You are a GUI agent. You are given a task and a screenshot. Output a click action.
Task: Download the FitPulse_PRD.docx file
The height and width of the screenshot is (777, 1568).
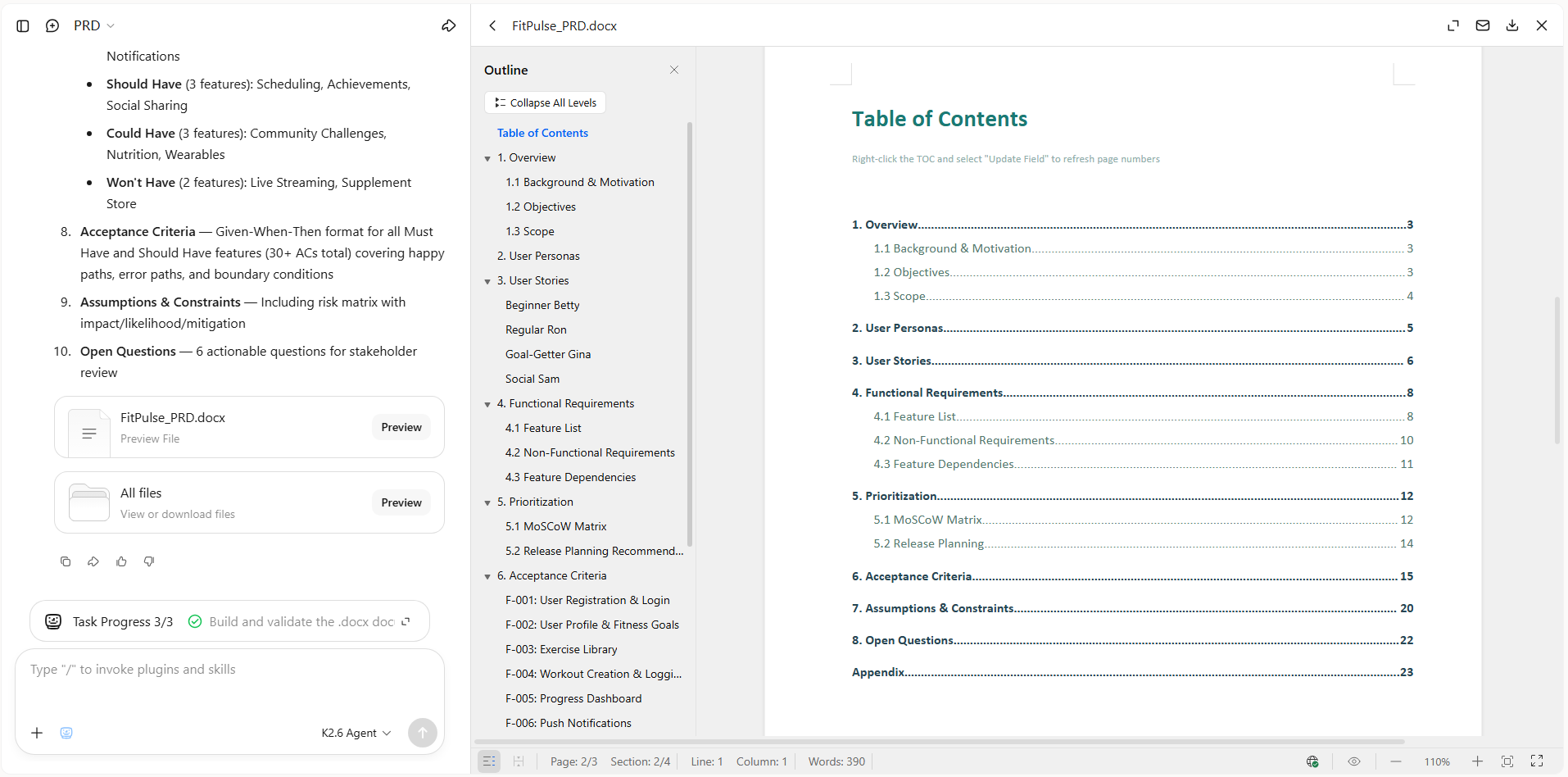click(x=1512, y=25)
